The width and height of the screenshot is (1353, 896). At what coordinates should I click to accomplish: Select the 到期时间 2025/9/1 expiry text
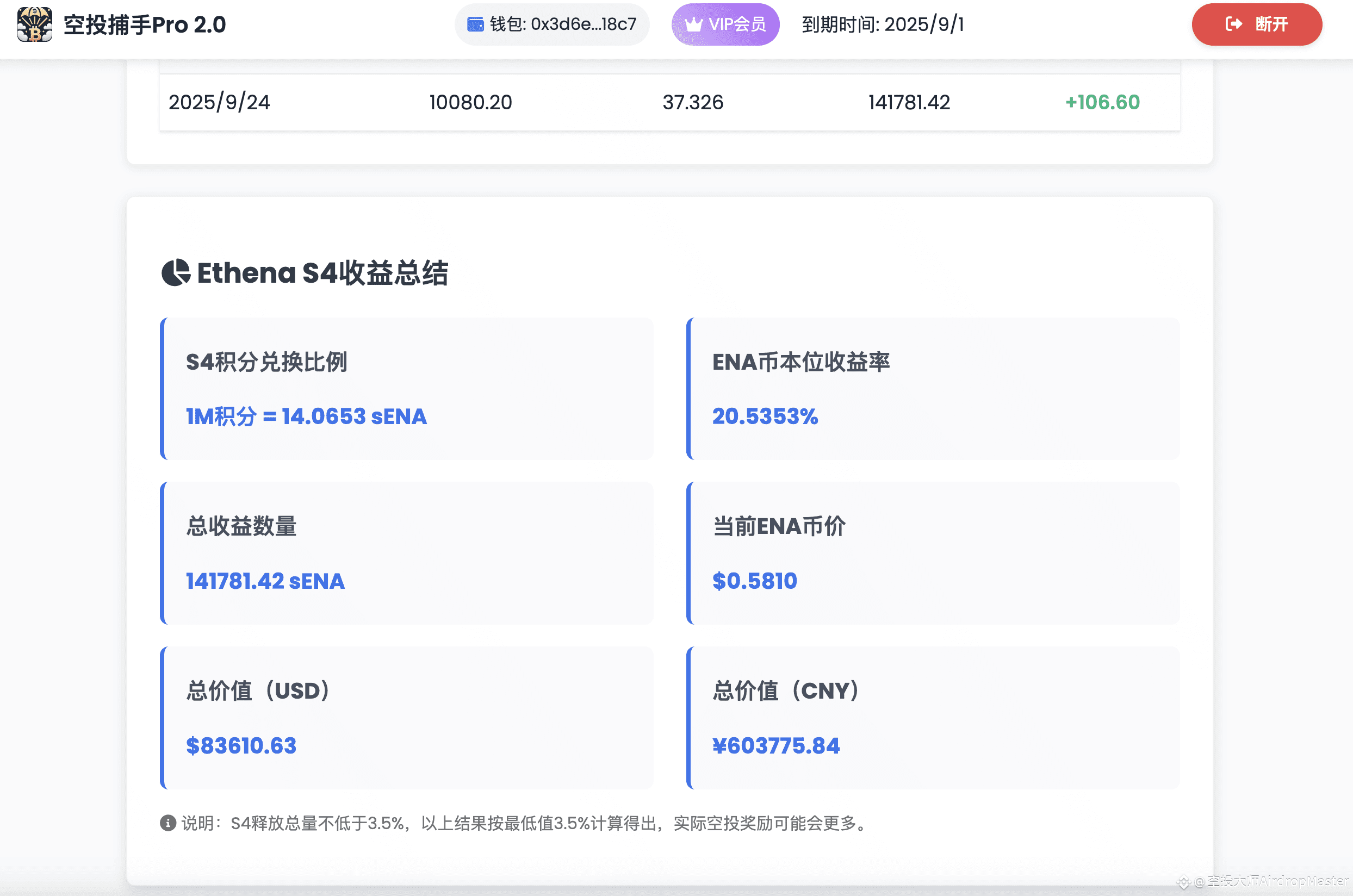pyautogui.click(x=883, y=24)
